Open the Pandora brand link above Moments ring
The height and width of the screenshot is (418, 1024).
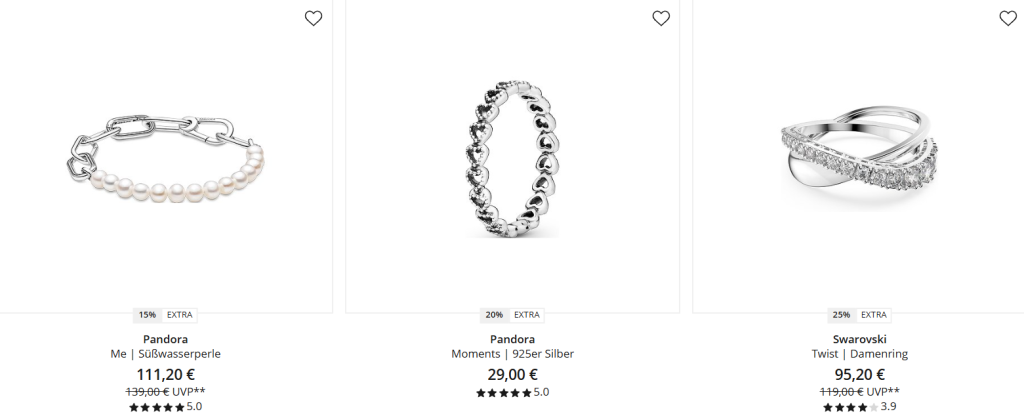pyautogui.click(x=513, y=339)
